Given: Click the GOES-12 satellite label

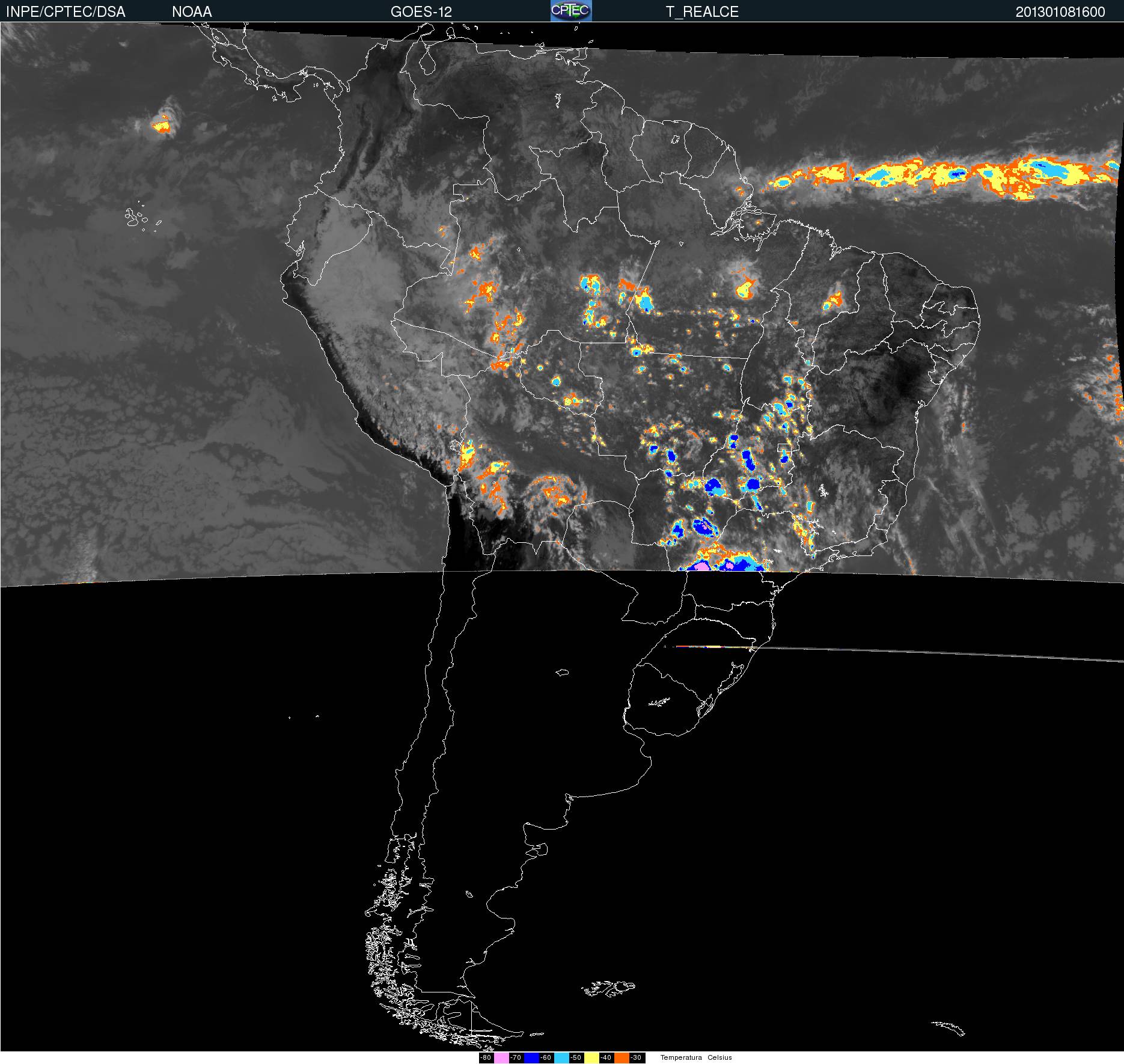Looking at the screenshot, I should [x=421, y=12].
